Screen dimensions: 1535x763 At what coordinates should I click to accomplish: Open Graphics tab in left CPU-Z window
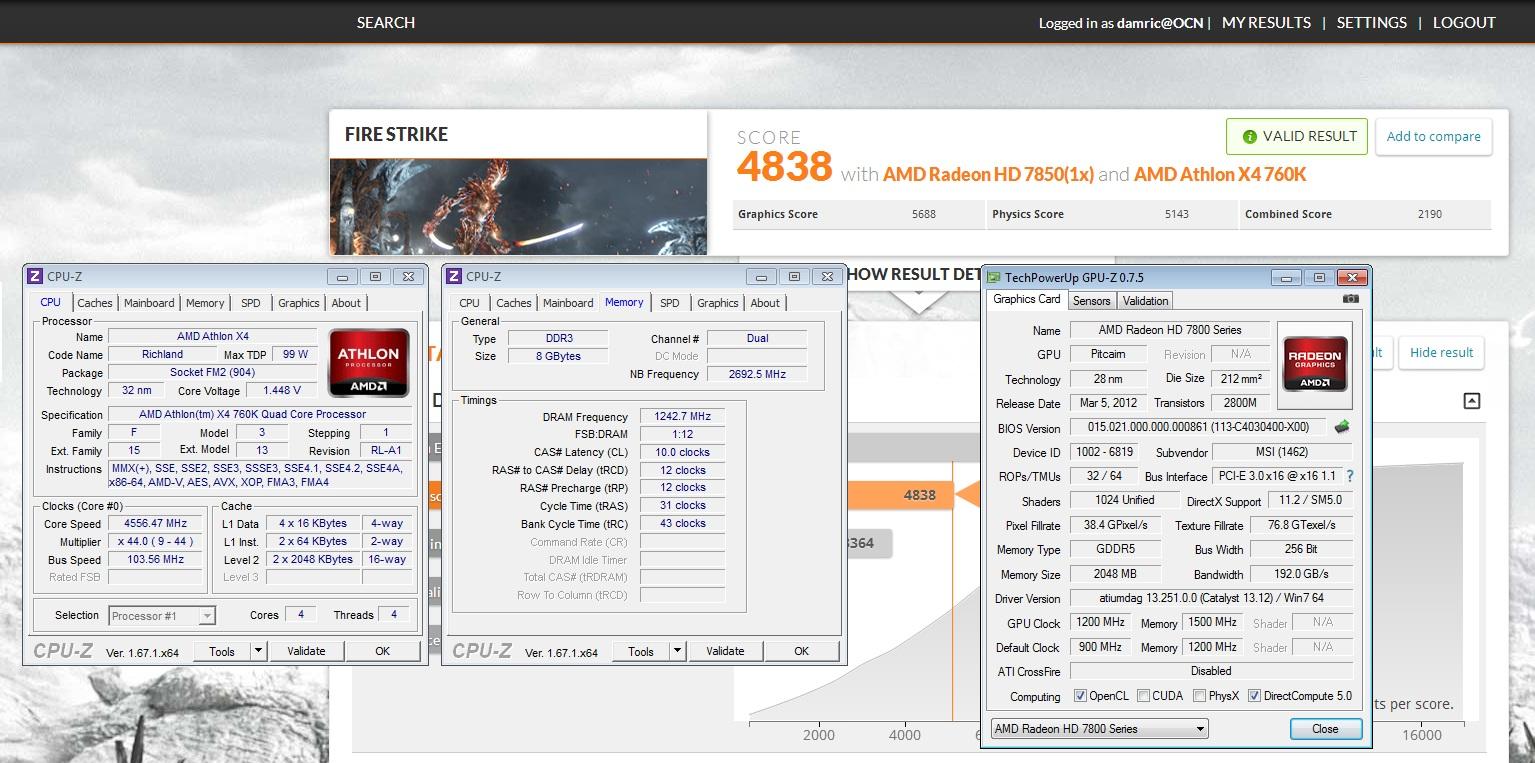coord(299,303)
